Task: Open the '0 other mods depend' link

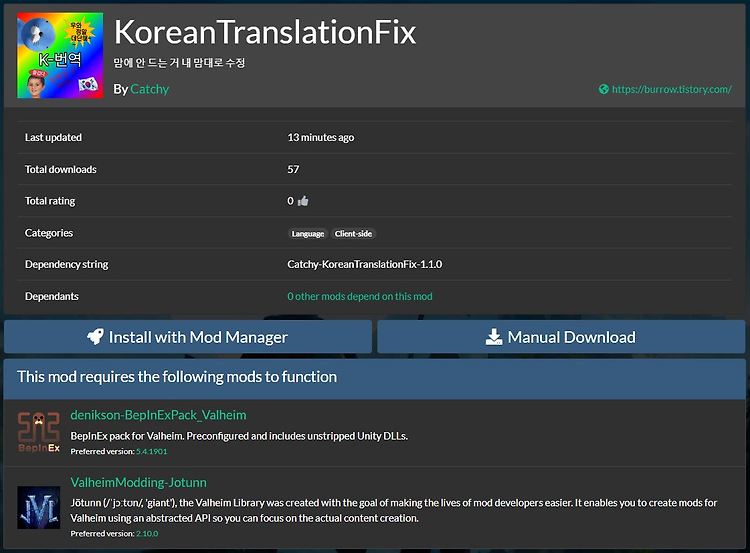Action: tap(360, 297)
